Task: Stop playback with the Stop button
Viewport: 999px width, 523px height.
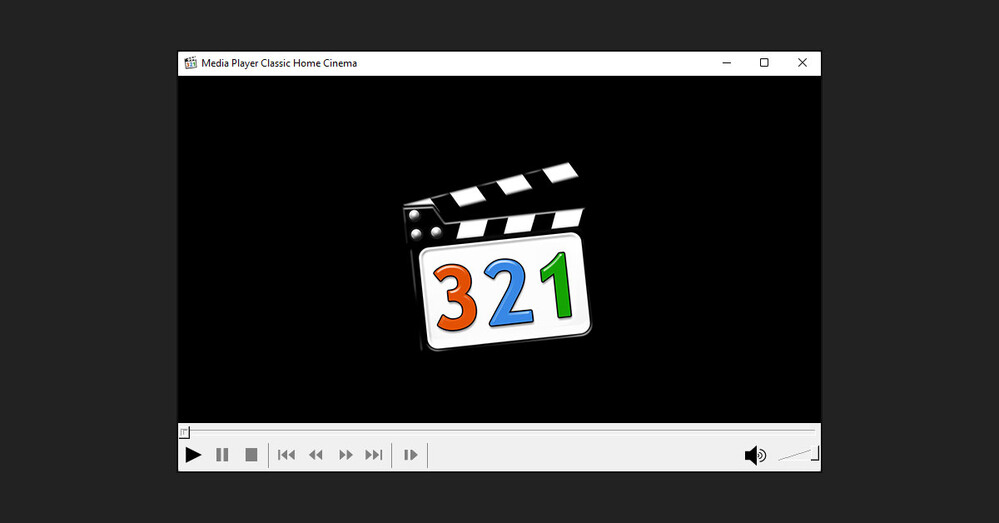Action: click(x=252, y=455)
